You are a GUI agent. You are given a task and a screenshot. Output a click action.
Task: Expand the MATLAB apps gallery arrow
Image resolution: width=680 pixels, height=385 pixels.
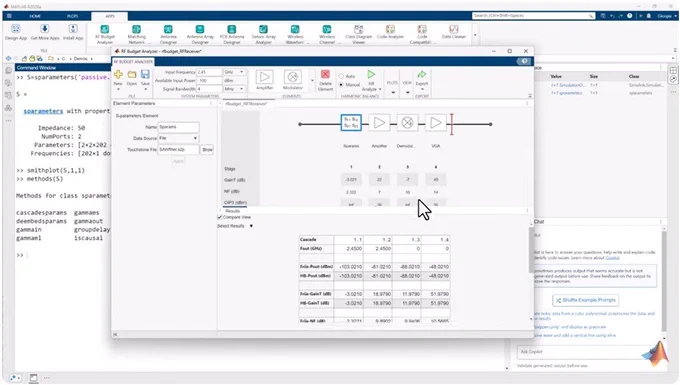point(475,35)
